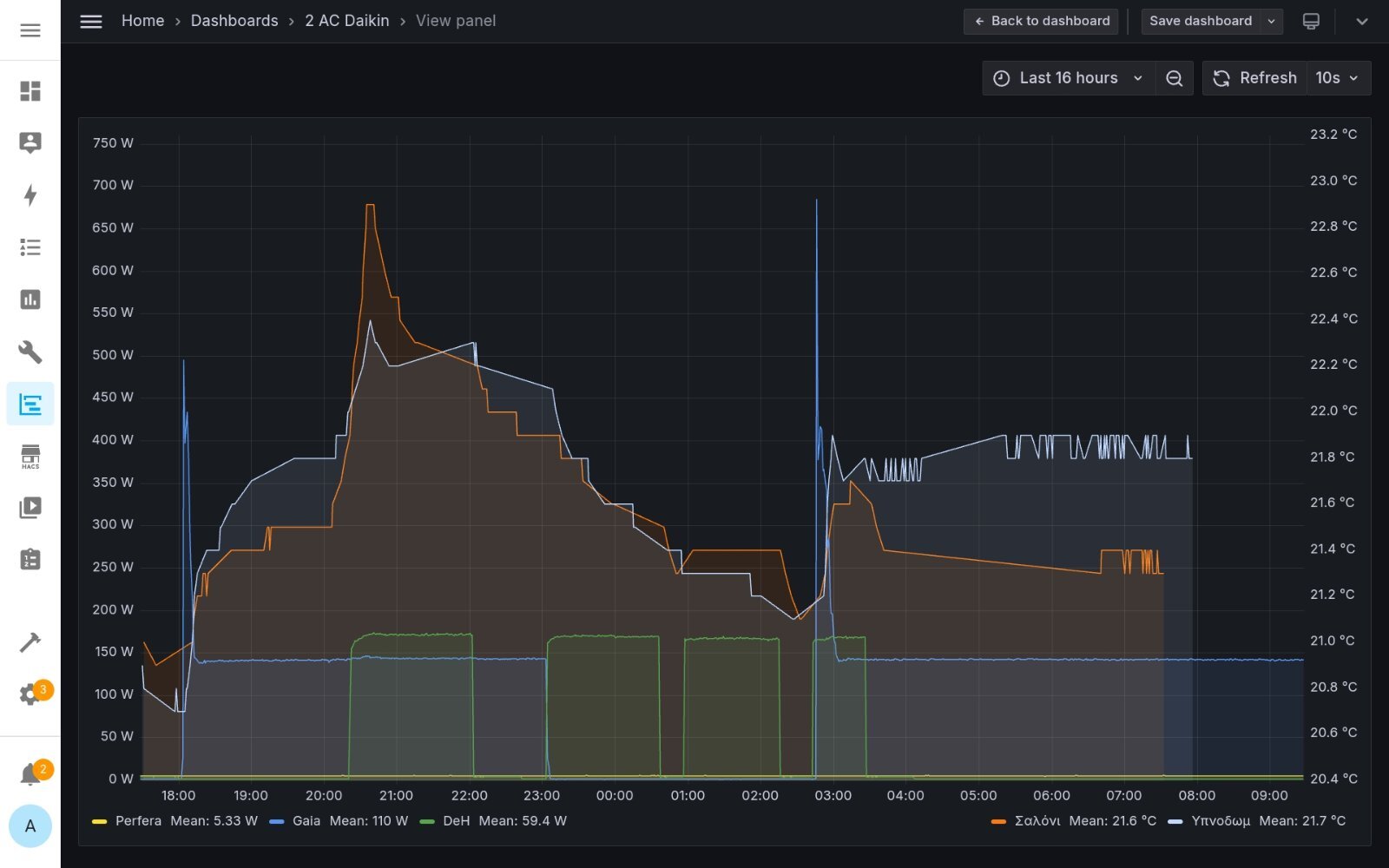The image size is (1389, 868).
Task: Go to Dashboards breadcrumb
Action: click(234, 21)
